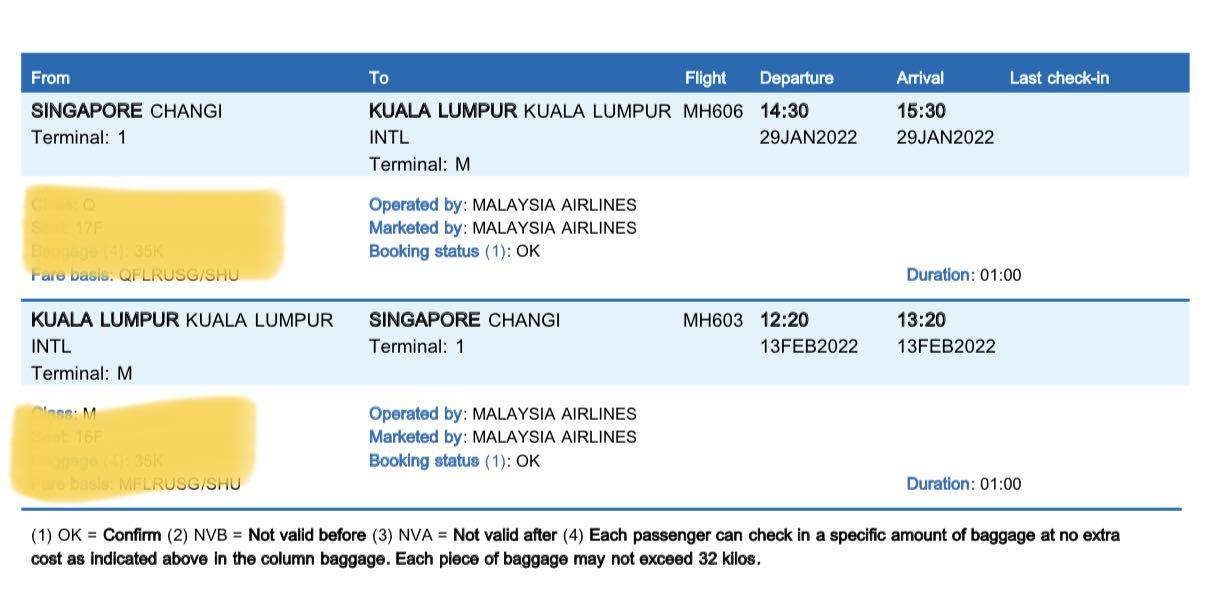The height and width of the screenshot is (604, 1208).
Task: Select the "Last check-in" column header
Action: click(1059, 78)
